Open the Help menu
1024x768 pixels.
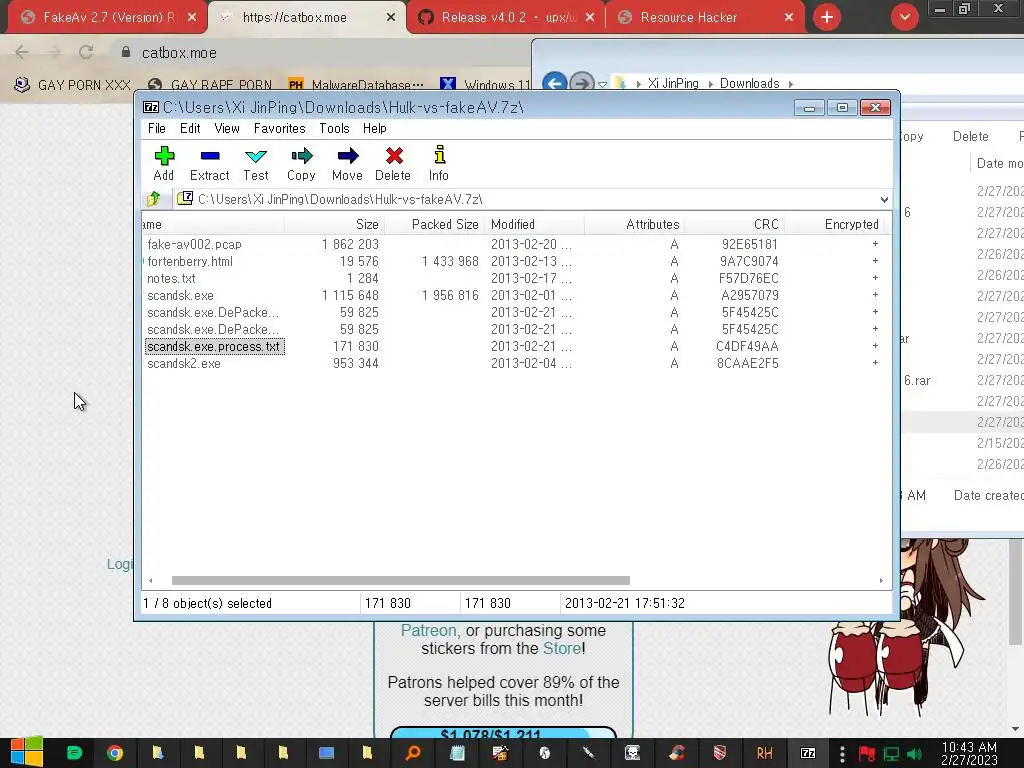pos(375,129)
